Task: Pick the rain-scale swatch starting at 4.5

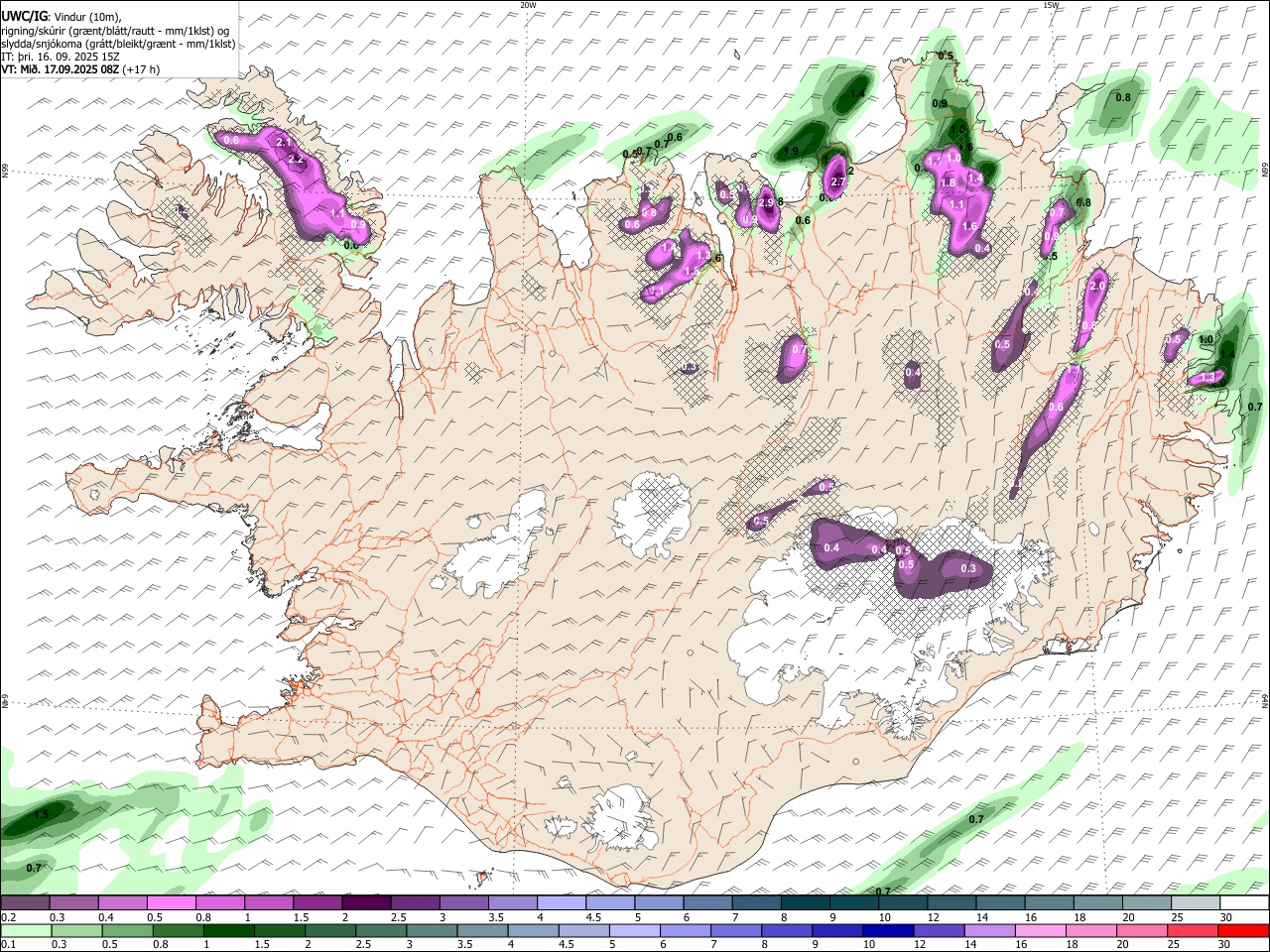Action: (x=584, y=931)
